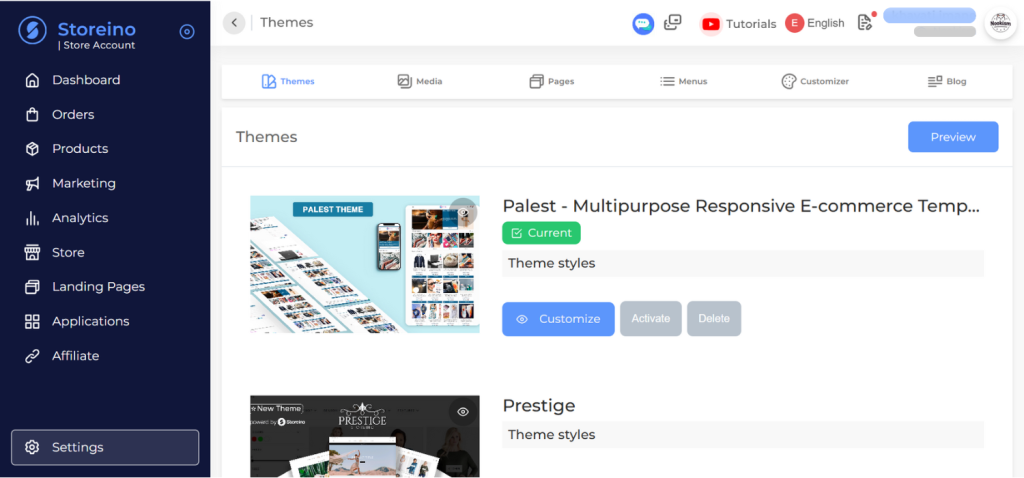Open Store in the sidebar

click(x=68, y=253)
